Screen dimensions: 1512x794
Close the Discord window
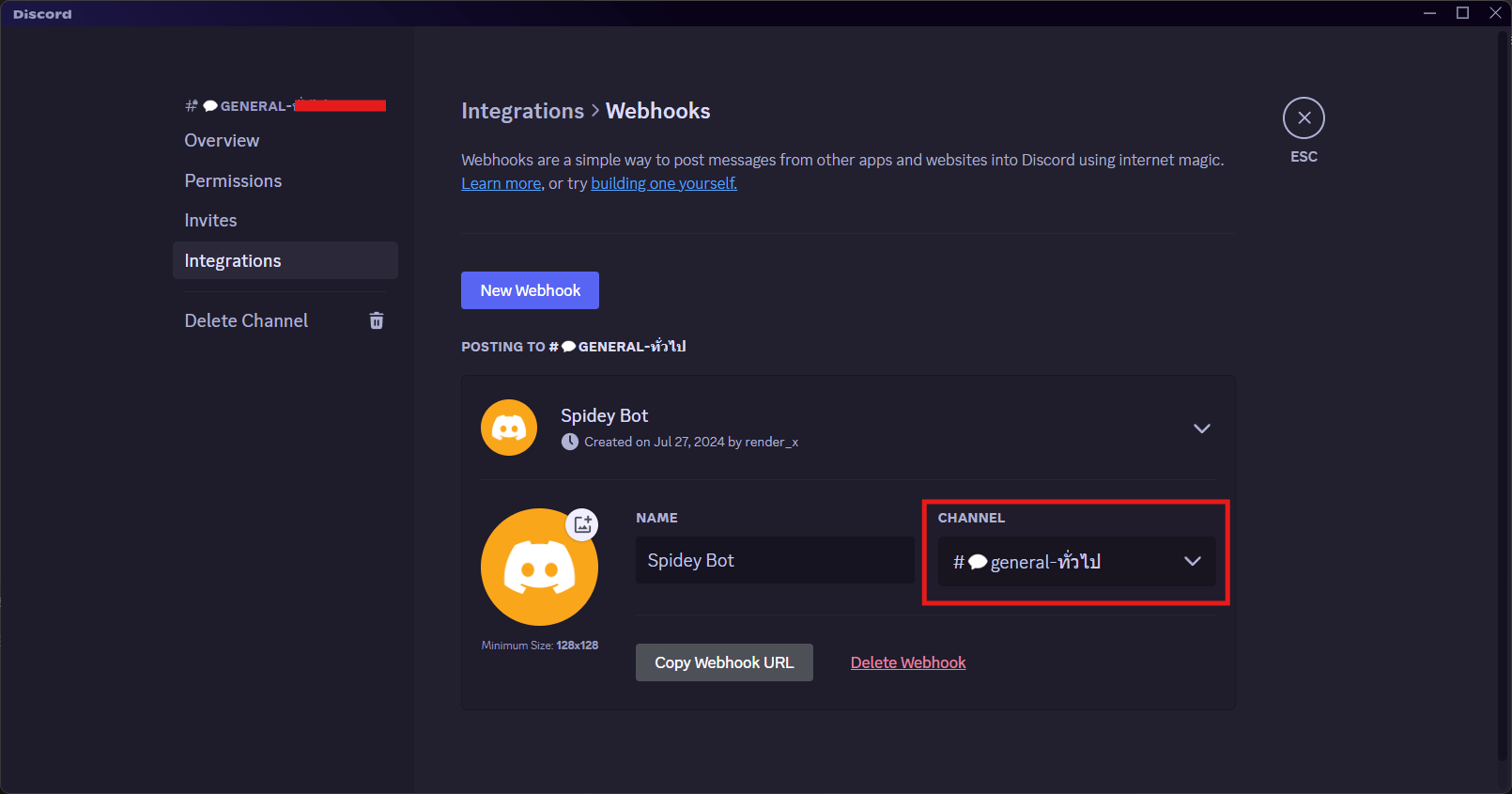pyautogui.click(x=1495, y=13)
